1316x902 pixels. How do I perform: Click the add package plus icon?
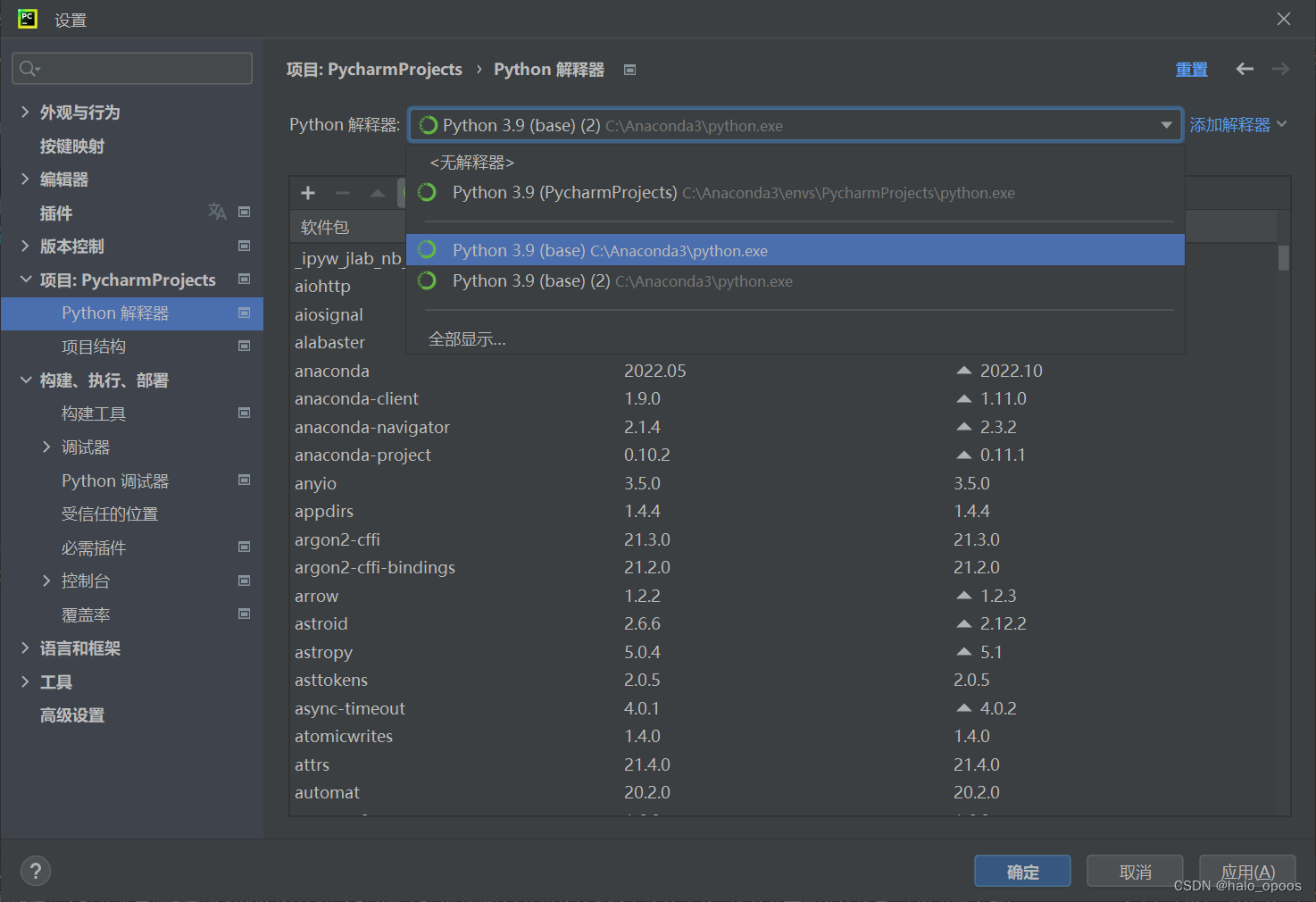(x=308, y=193)
